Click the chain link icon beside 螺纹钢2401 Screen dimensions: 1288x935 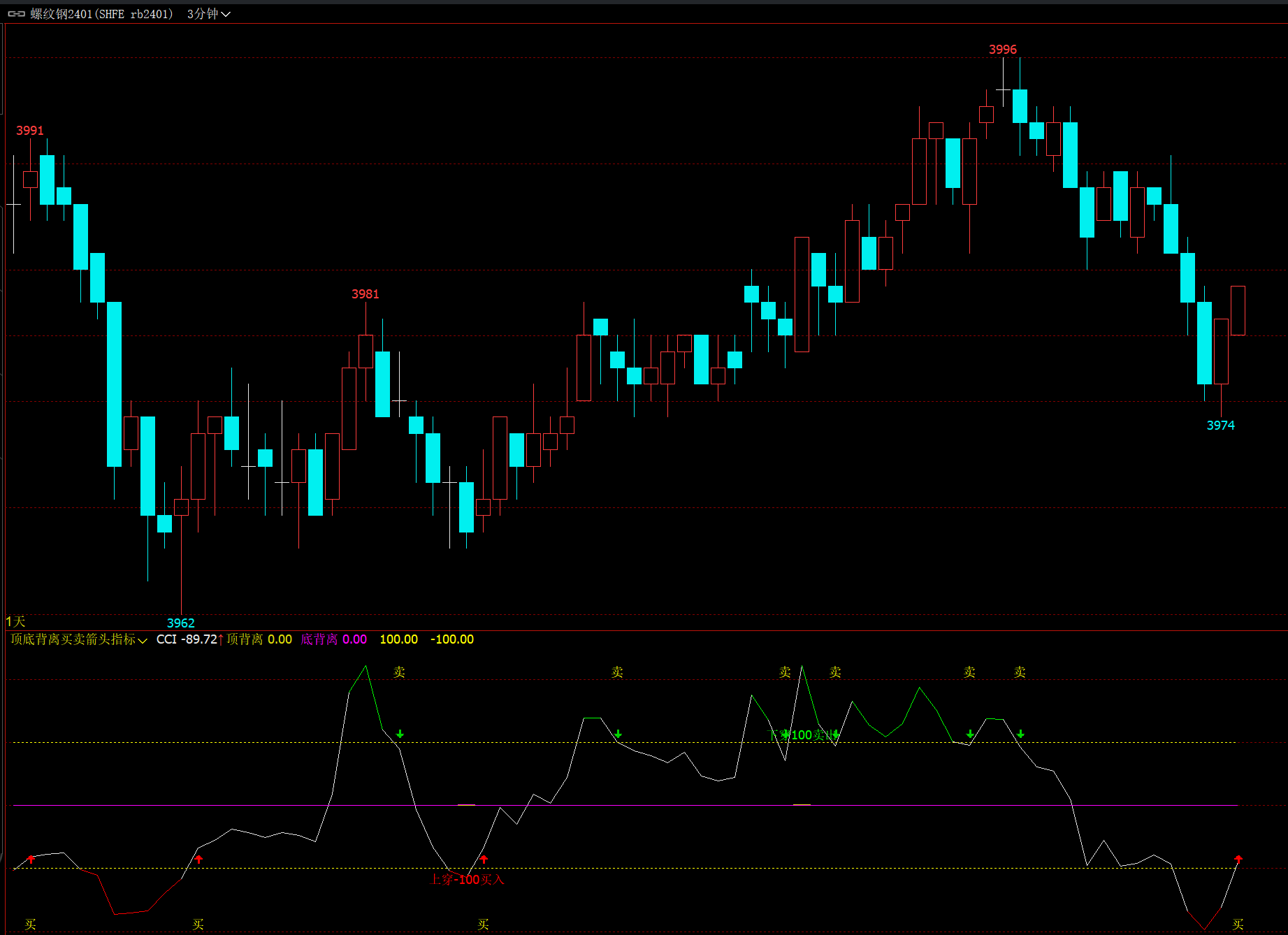[x=16, y=14]
